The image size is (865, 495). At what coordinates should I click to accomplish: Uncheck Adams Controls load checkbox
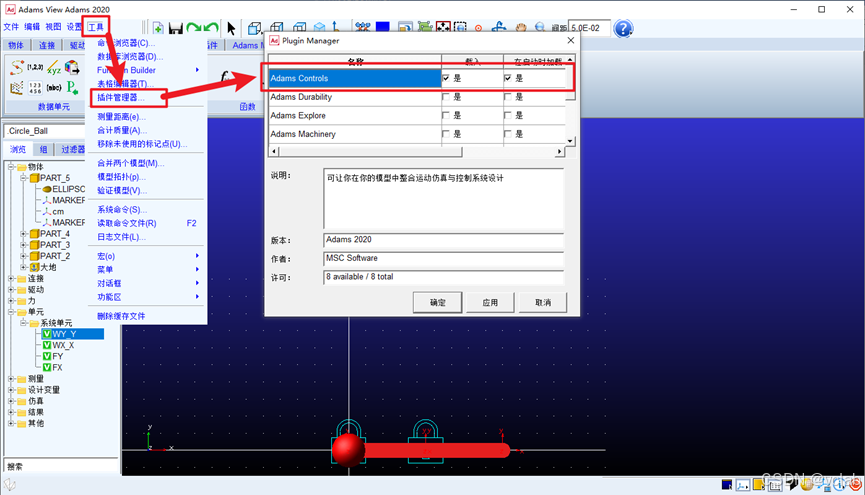point(446,78)
